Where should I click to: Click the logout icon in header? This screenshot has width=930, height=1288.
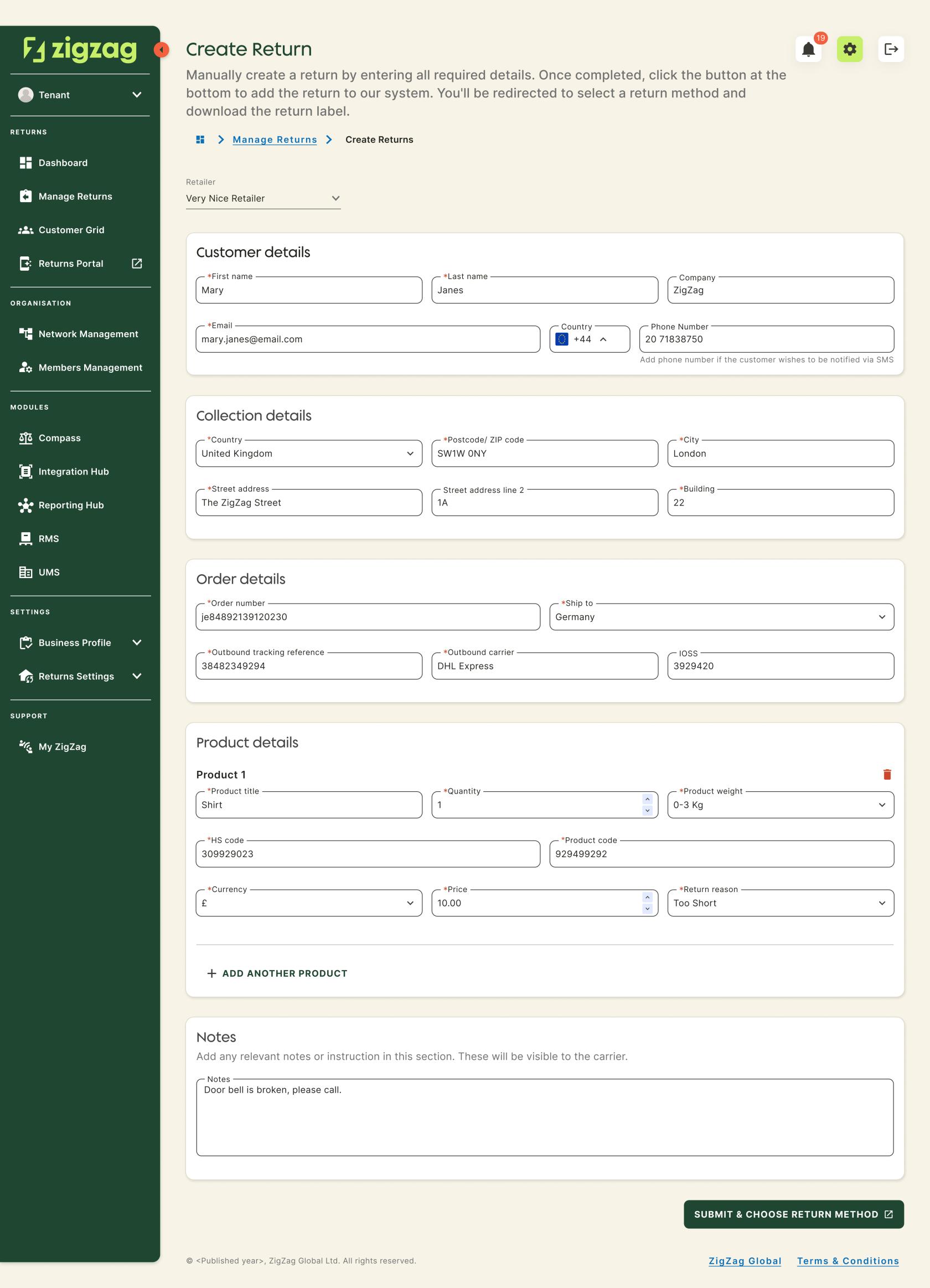[890, 50]
